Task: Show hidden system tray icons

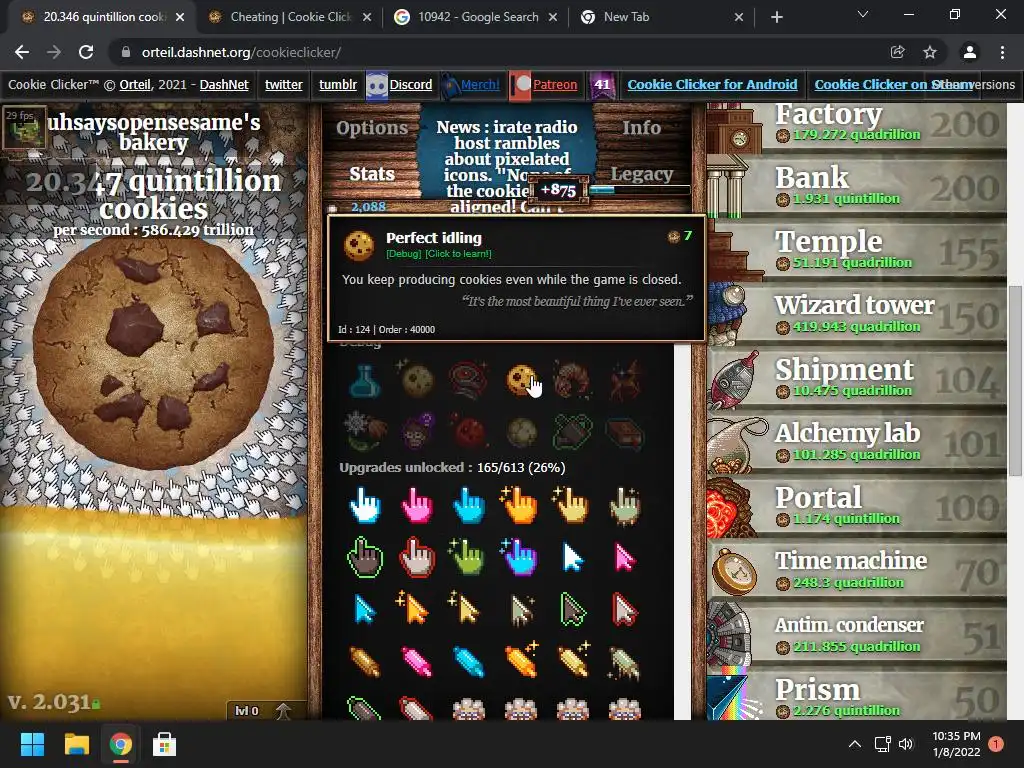Action: tap(854, 744)
